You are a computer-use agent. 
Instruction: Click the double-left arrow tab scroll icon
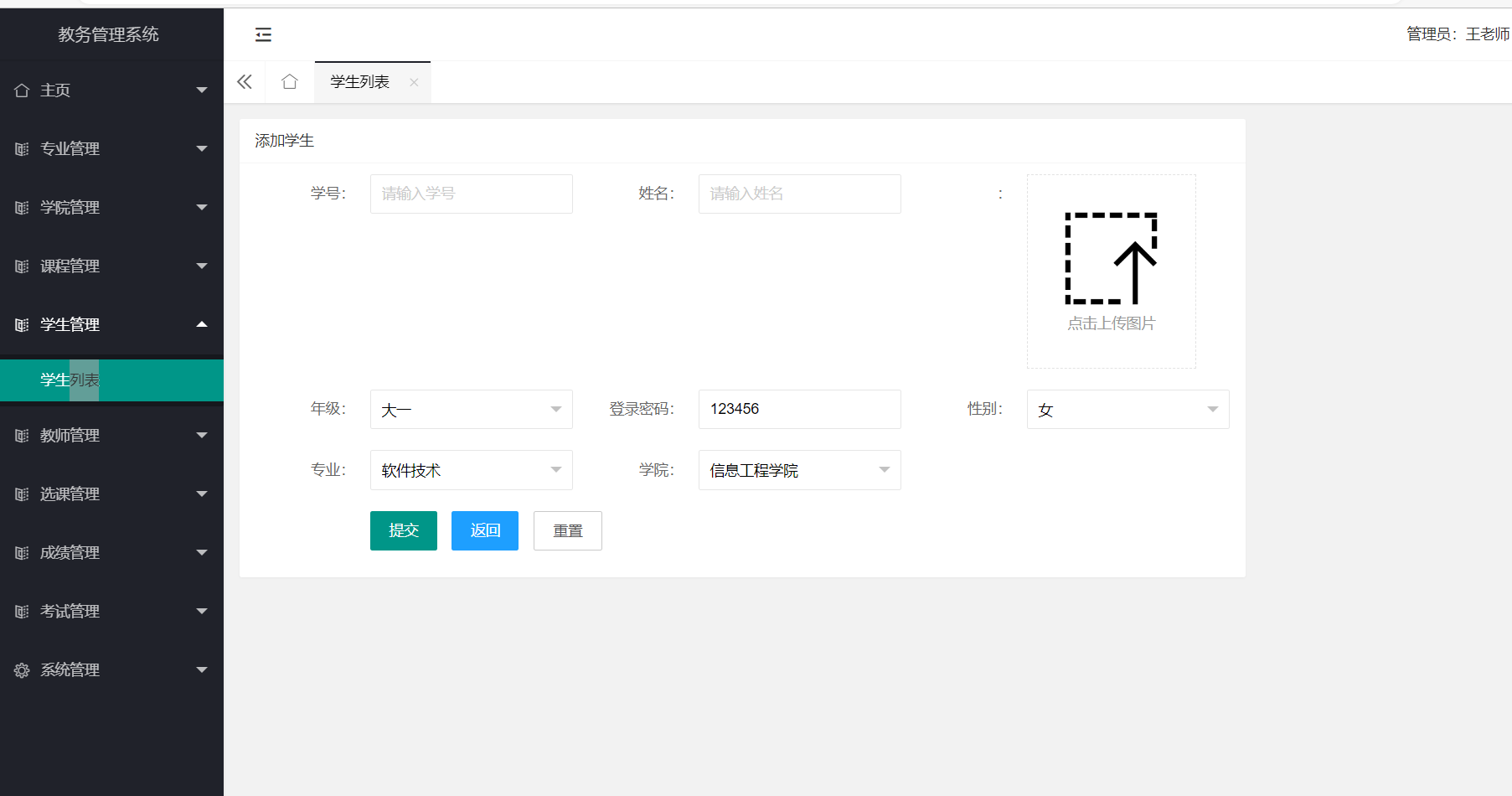(245, 81)
